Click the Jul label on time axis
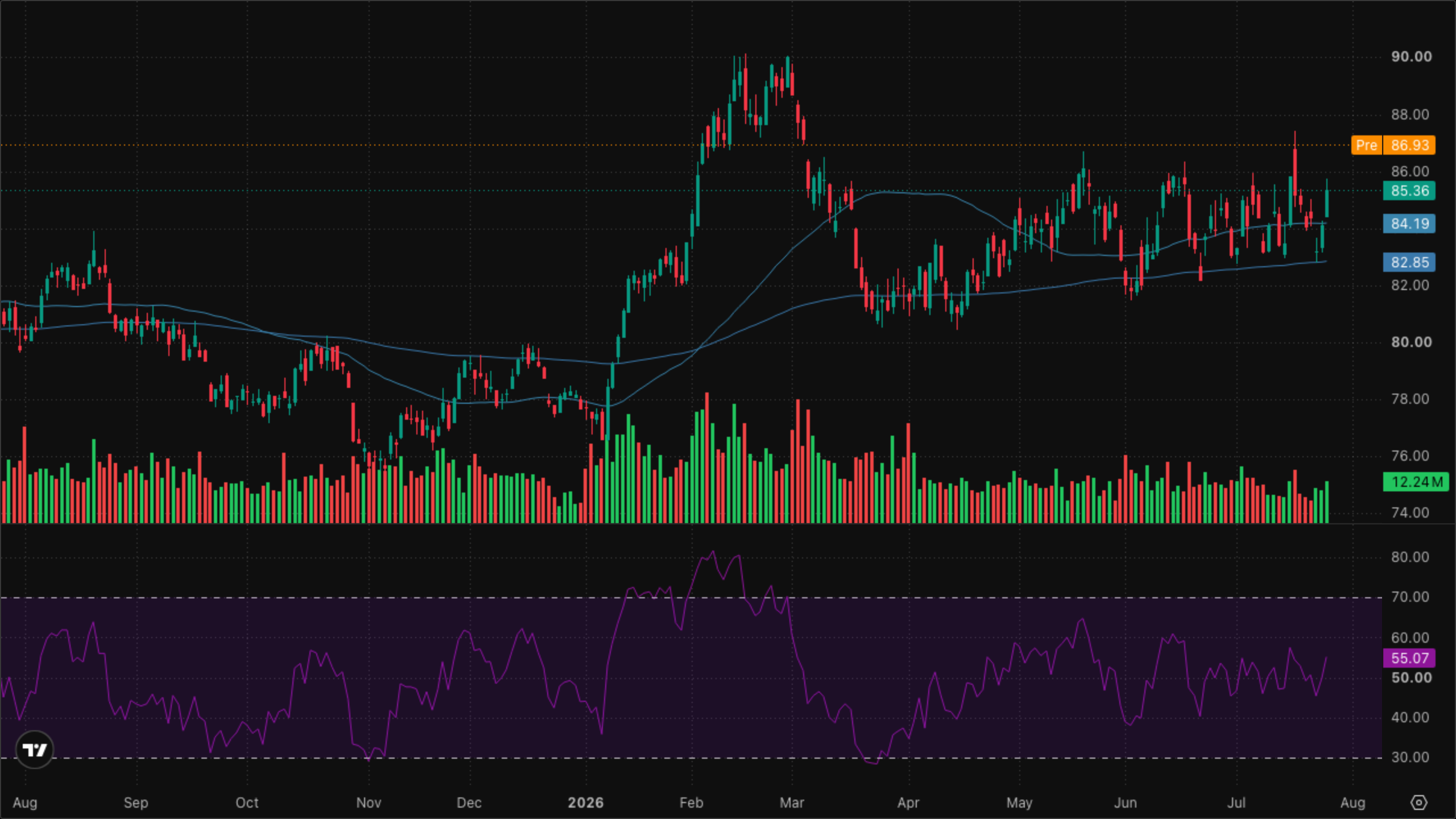Screen dimensions: 1456x819 pos(1236,803)
